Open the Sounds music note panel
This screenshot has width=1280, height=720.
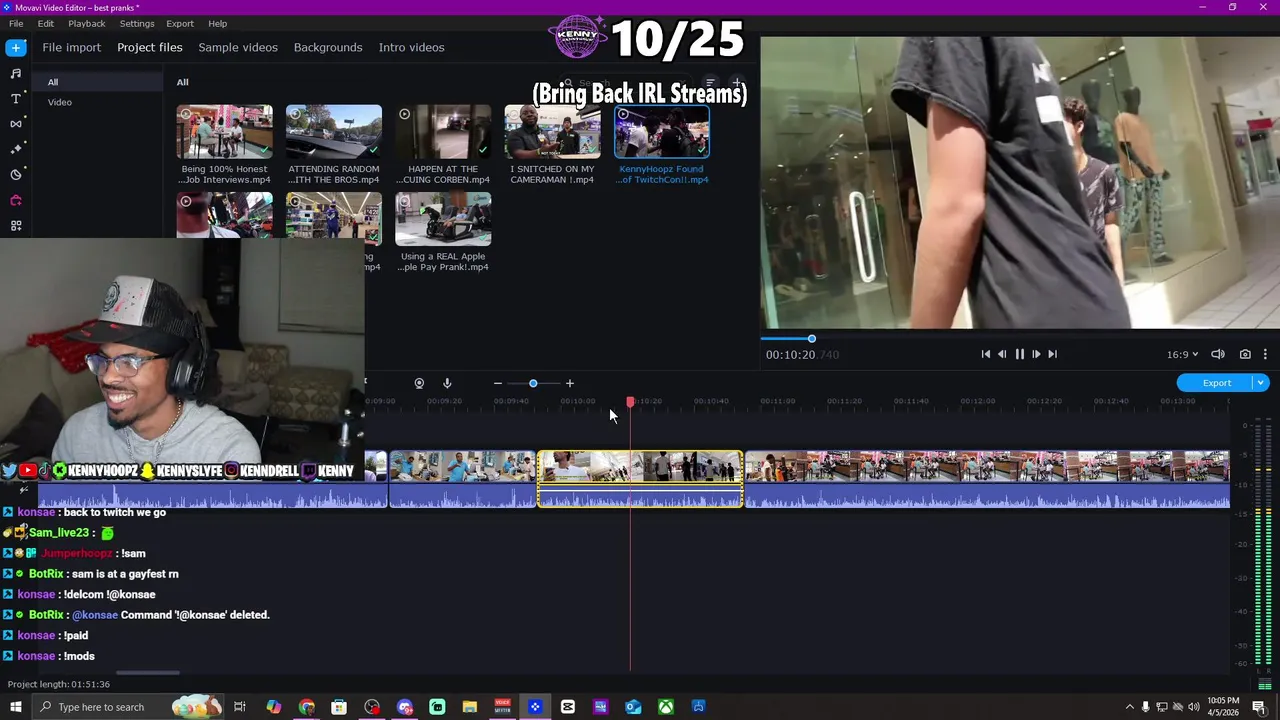click(16, 73)
